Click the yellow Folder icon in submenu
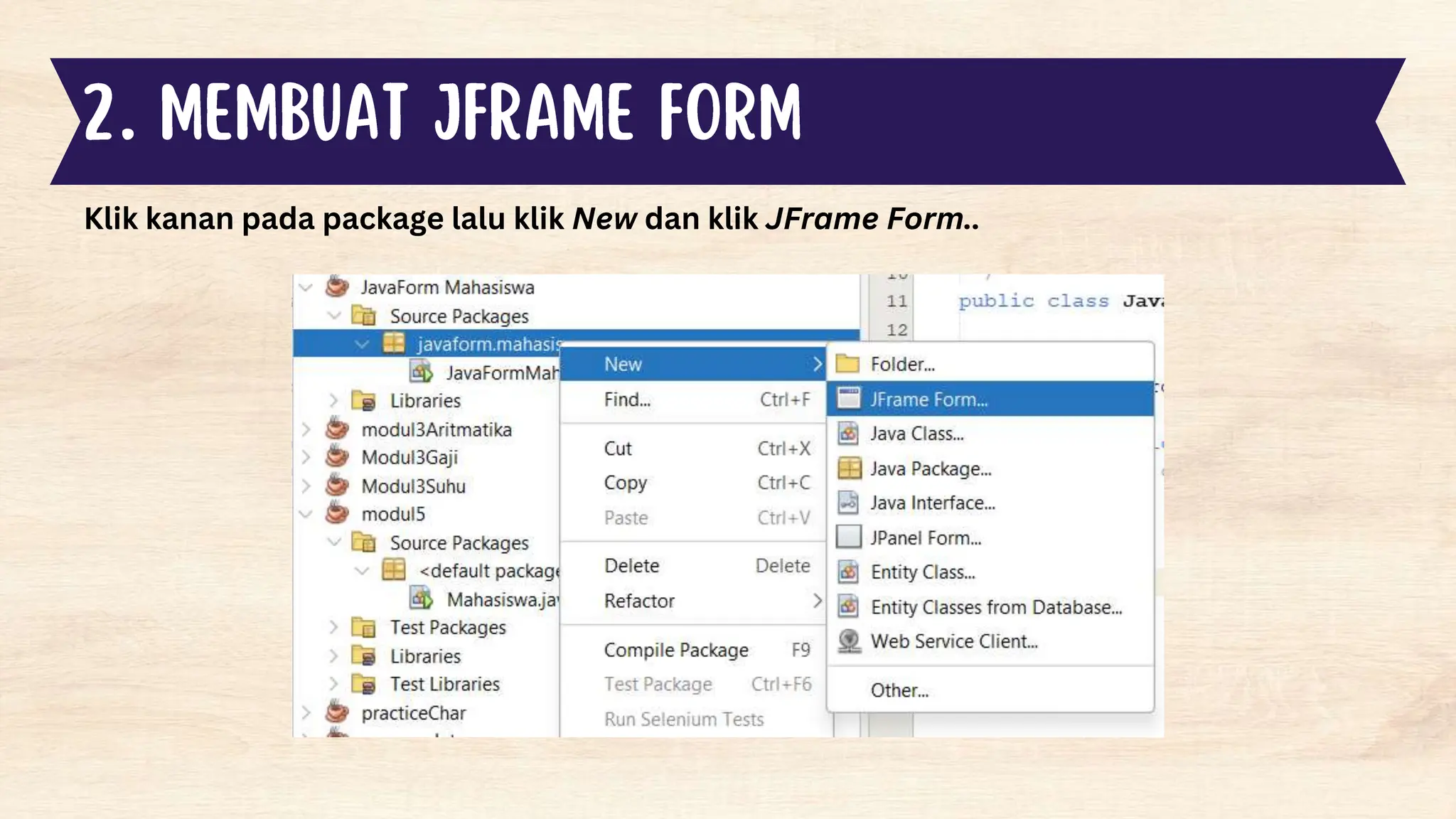This screenshot has width=1456, height=819. [x=847, y=364]
